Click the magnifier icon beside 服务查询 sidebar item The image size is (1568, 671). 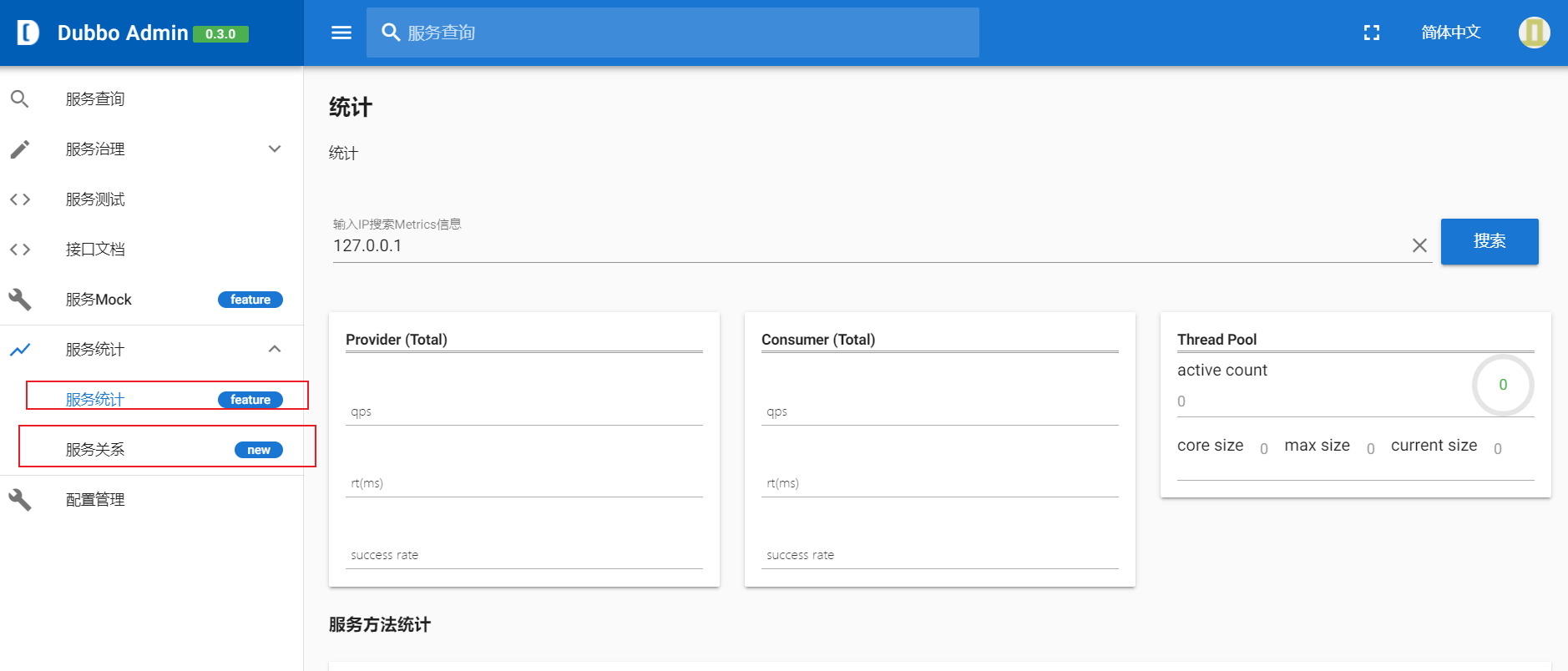[x=20, y=99]
